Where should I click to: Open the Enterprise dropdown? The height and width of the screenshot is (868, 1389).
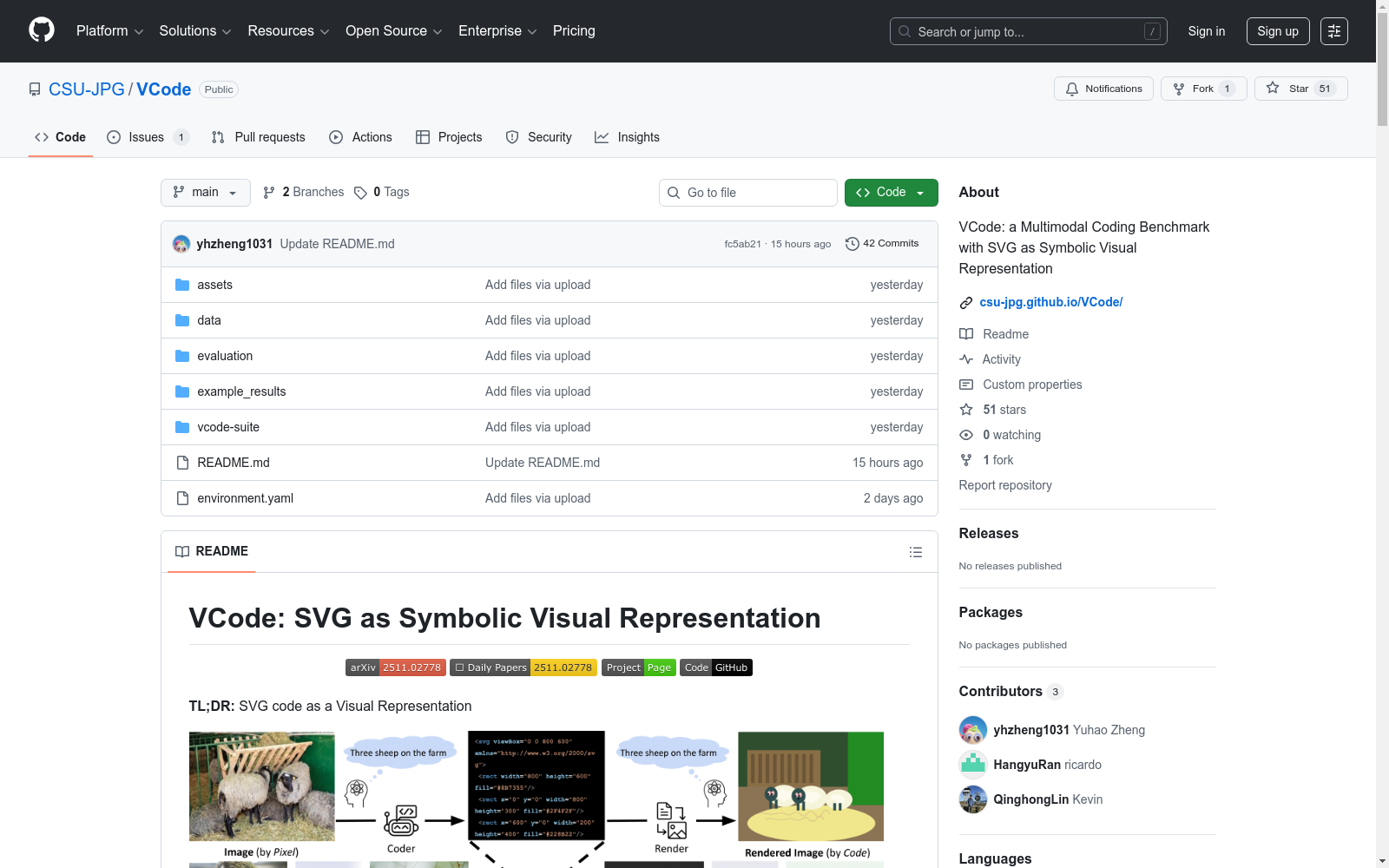pos(497,31)
